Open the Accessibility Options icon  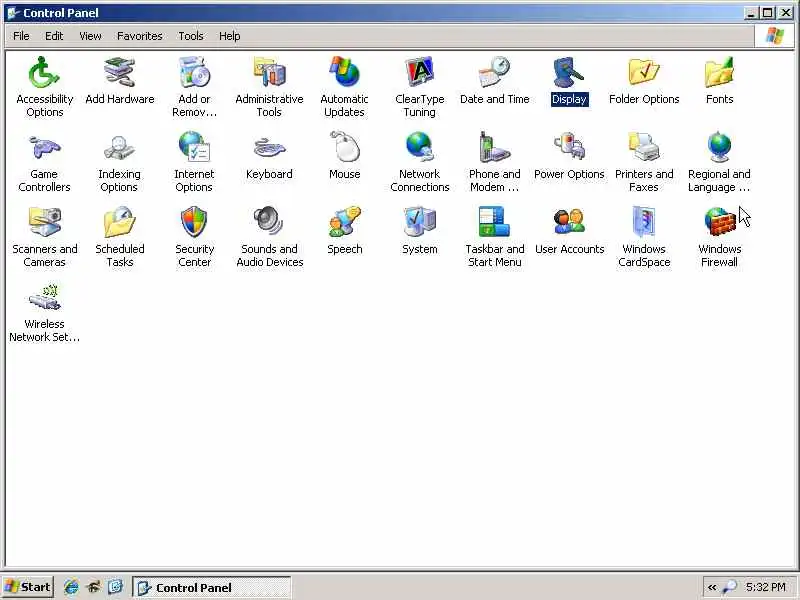(x=44, y=72)
